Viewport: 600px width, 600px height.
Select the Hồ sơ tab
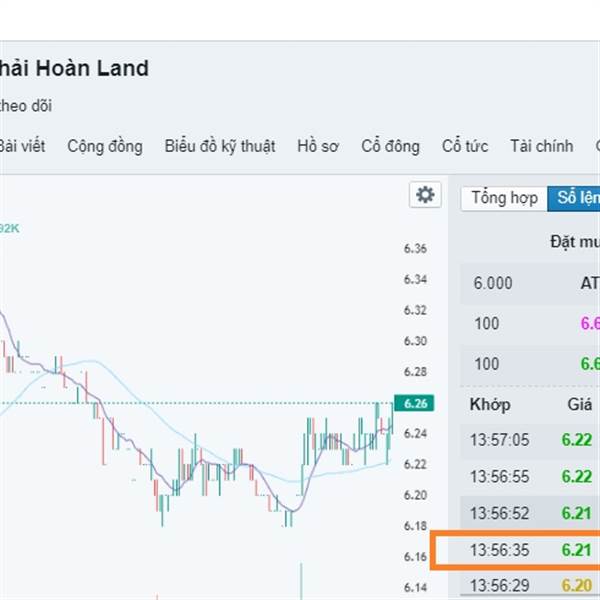(318, 146)
